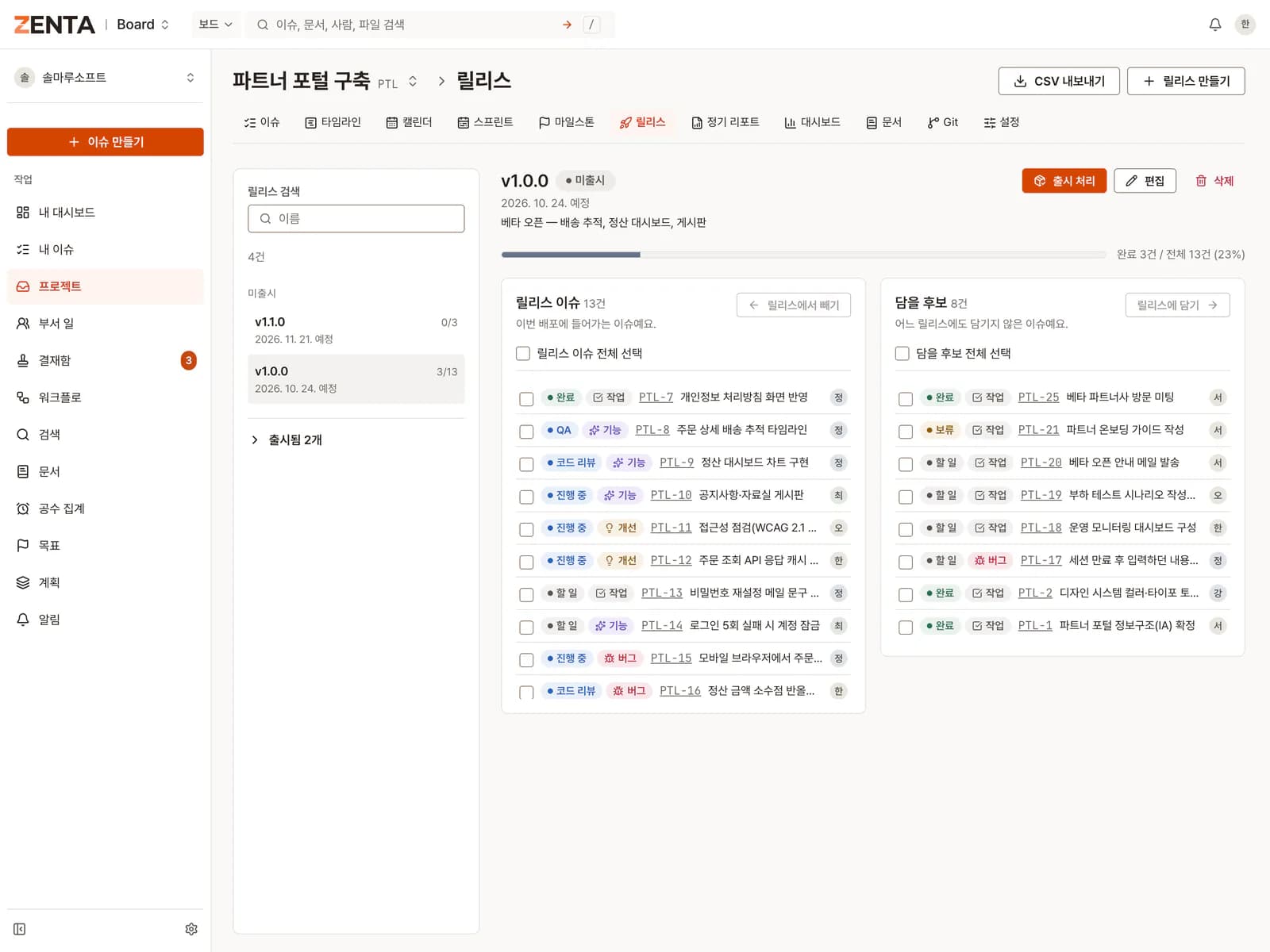Open PTL-8 issue link
This screenshot has width=1270, height=952.
pyautogui.click(x=652, y=430)
